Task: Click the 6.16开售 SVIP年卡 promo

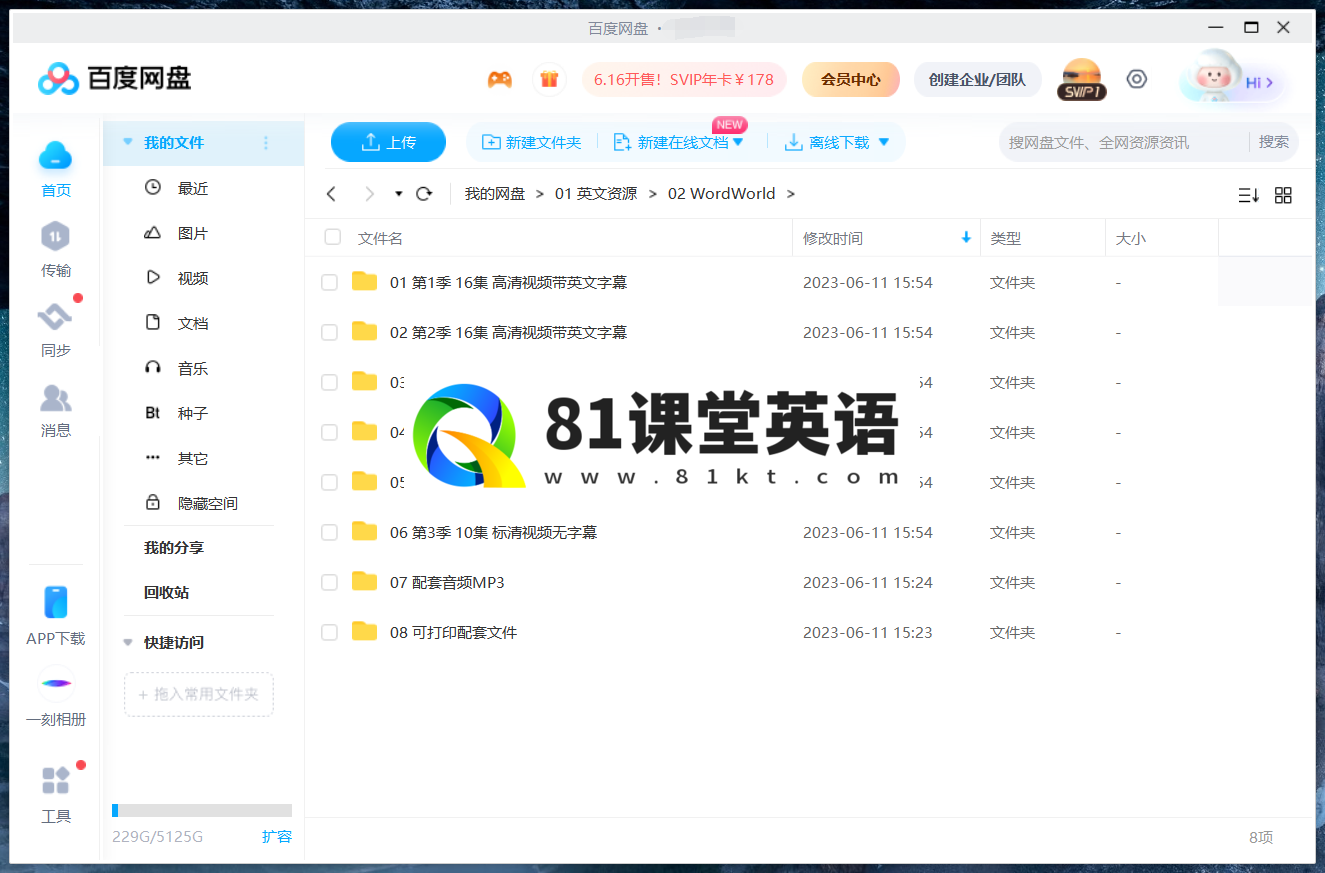Action: [x=684, y=80]
